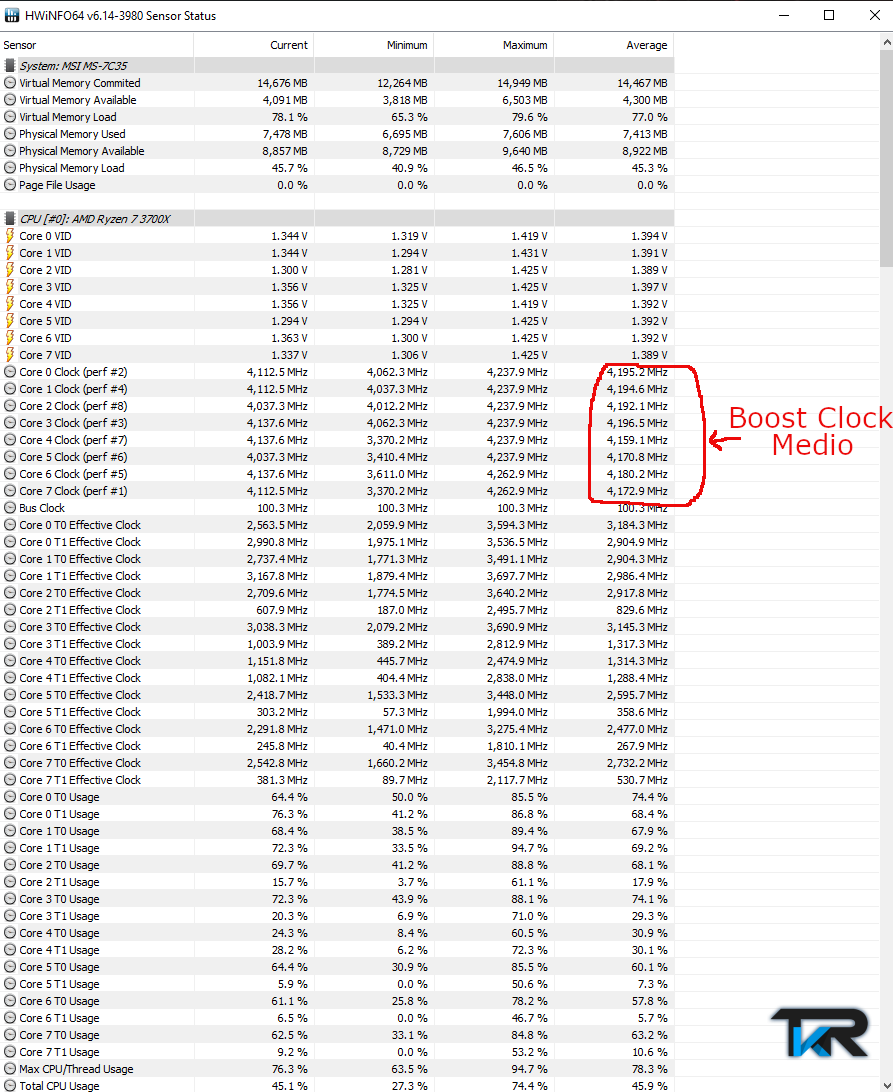Click Core 4 Clock minimum value 3,370.2 MHz

pos(397,440)
